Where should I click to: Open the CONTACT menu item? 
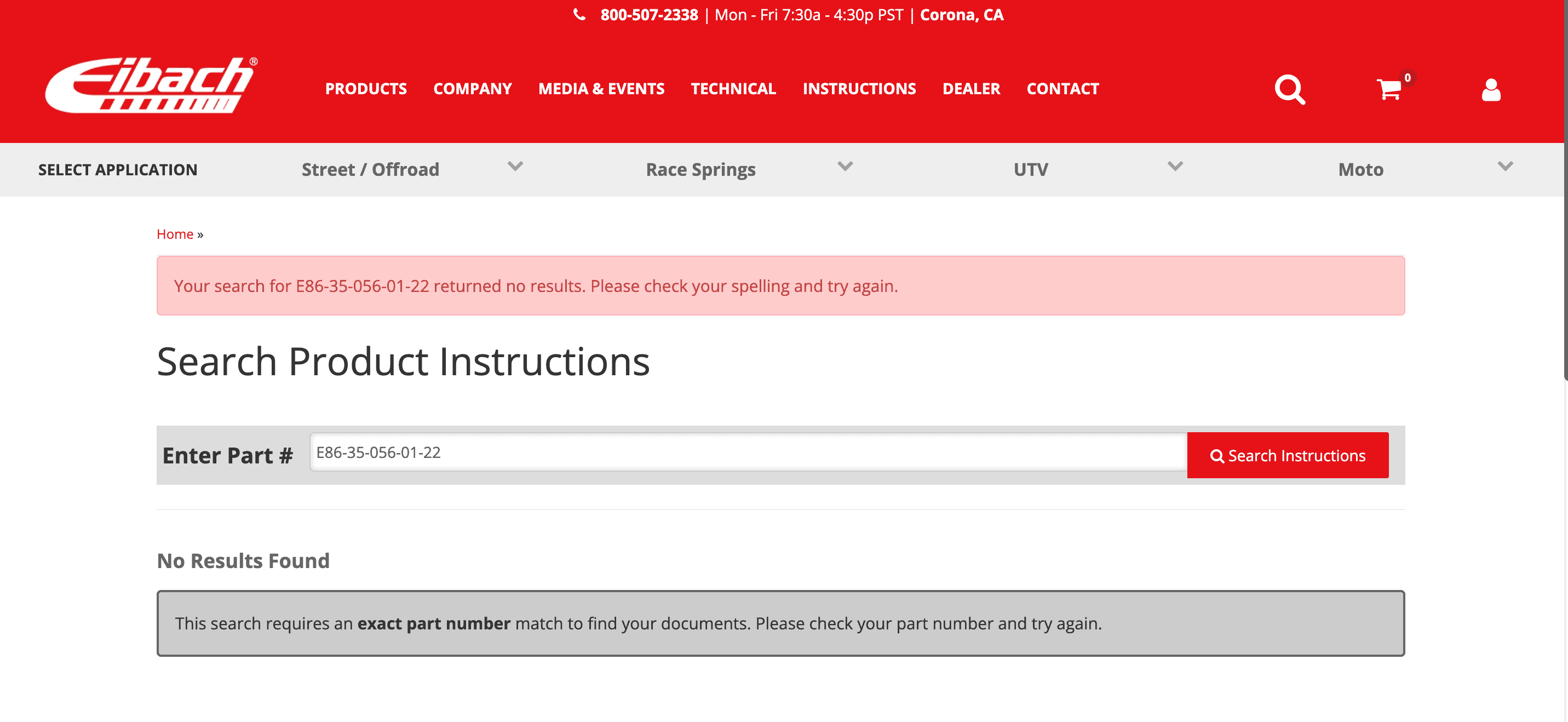point(1062,89)
